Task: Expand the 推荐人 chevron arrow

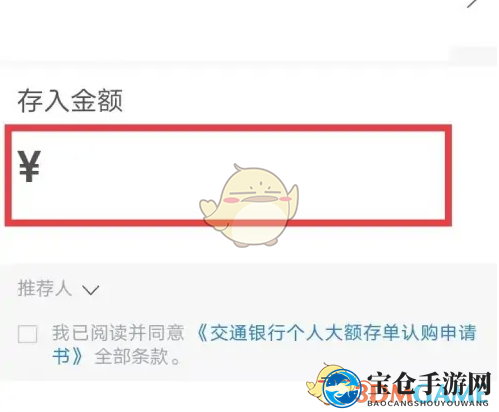Action: tap(91, 290)
